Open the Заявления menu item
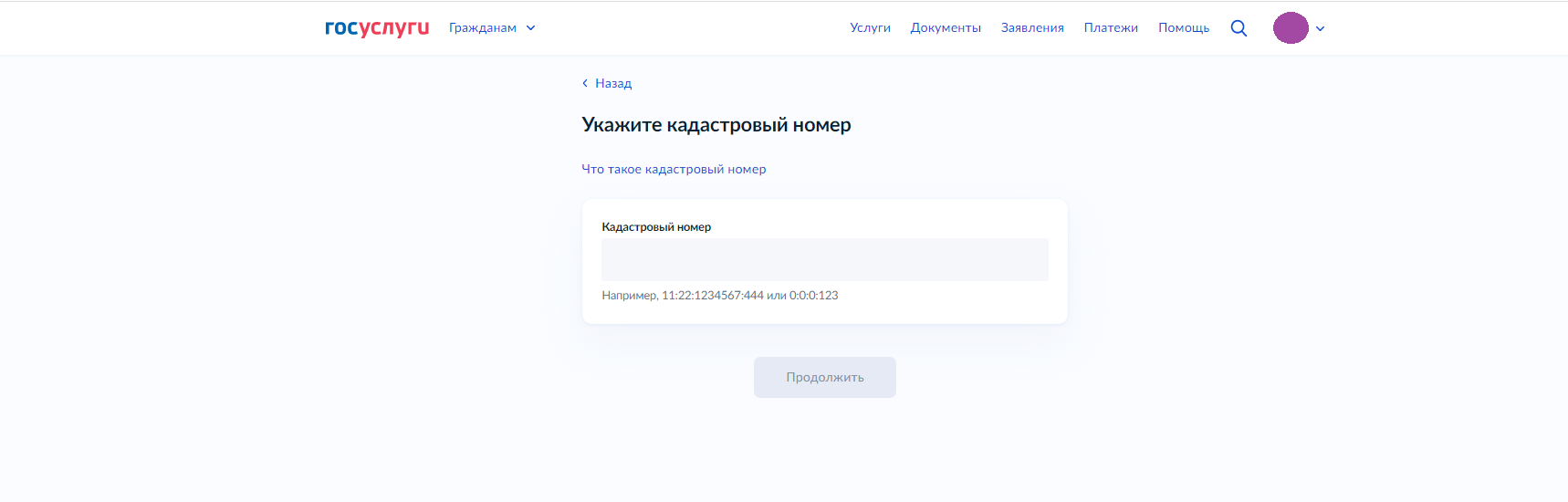 (x=1032, y=28)
